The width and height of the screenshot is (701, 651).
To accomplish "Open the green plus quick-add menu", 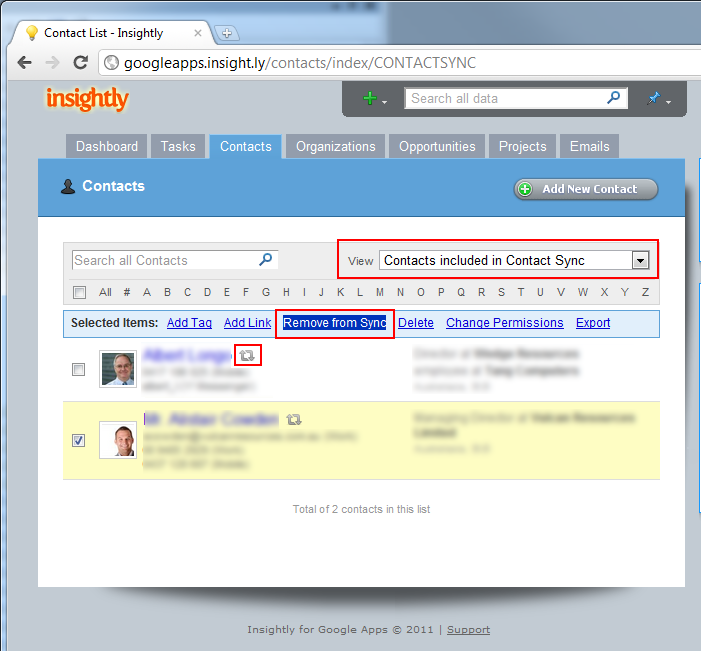I will tap(374, 98).
